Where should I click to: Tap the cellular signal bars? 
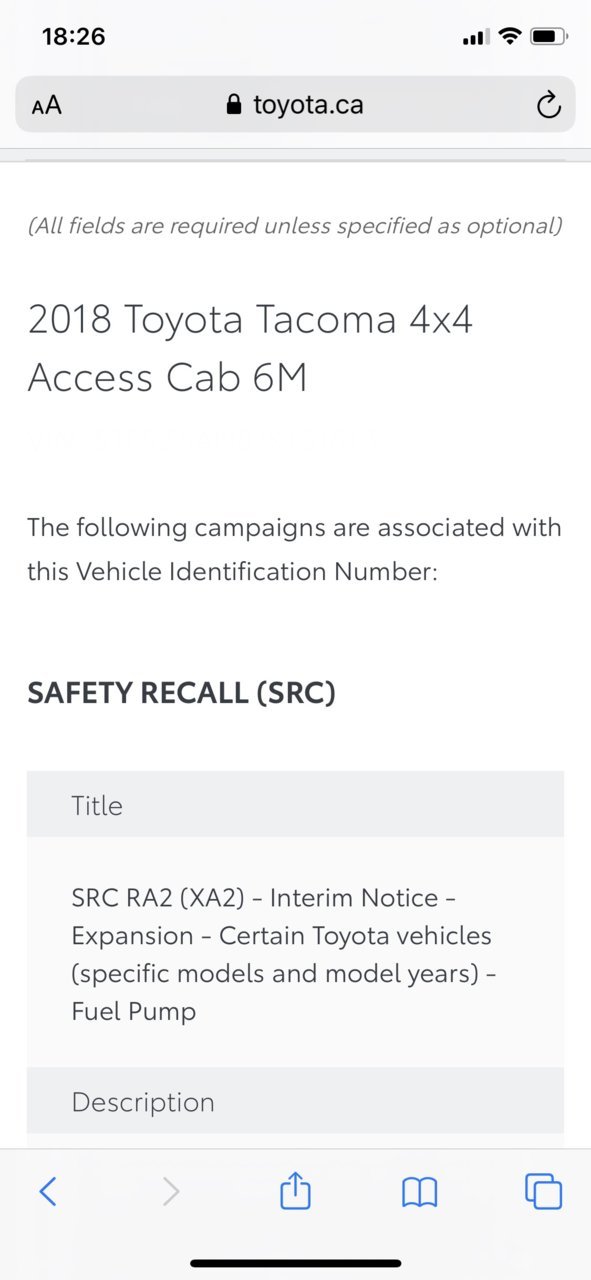(x=475, y=38)
